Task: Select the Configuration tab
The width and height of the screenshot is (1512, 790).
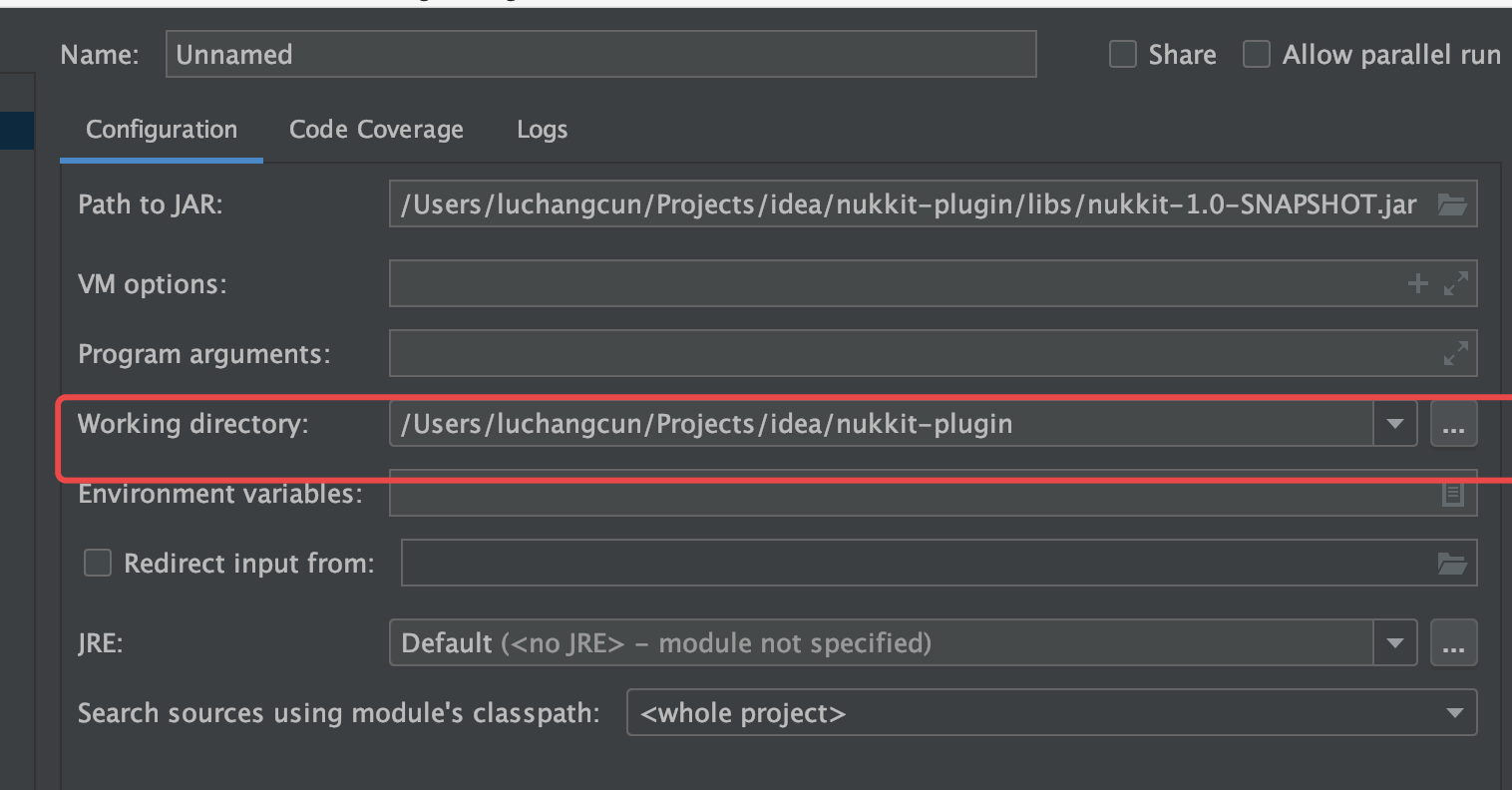Action: pyautogui.click(x=162, y=130)
